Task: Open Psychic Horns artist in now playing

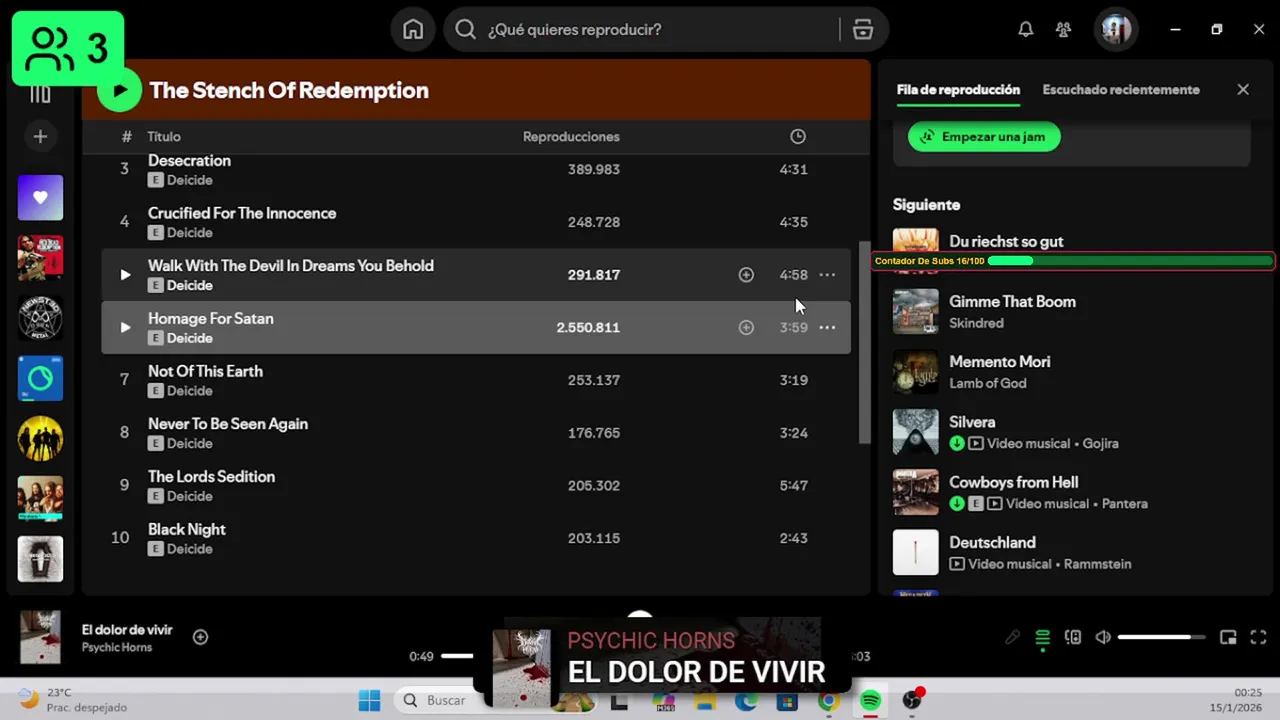Action: (117, 648)
